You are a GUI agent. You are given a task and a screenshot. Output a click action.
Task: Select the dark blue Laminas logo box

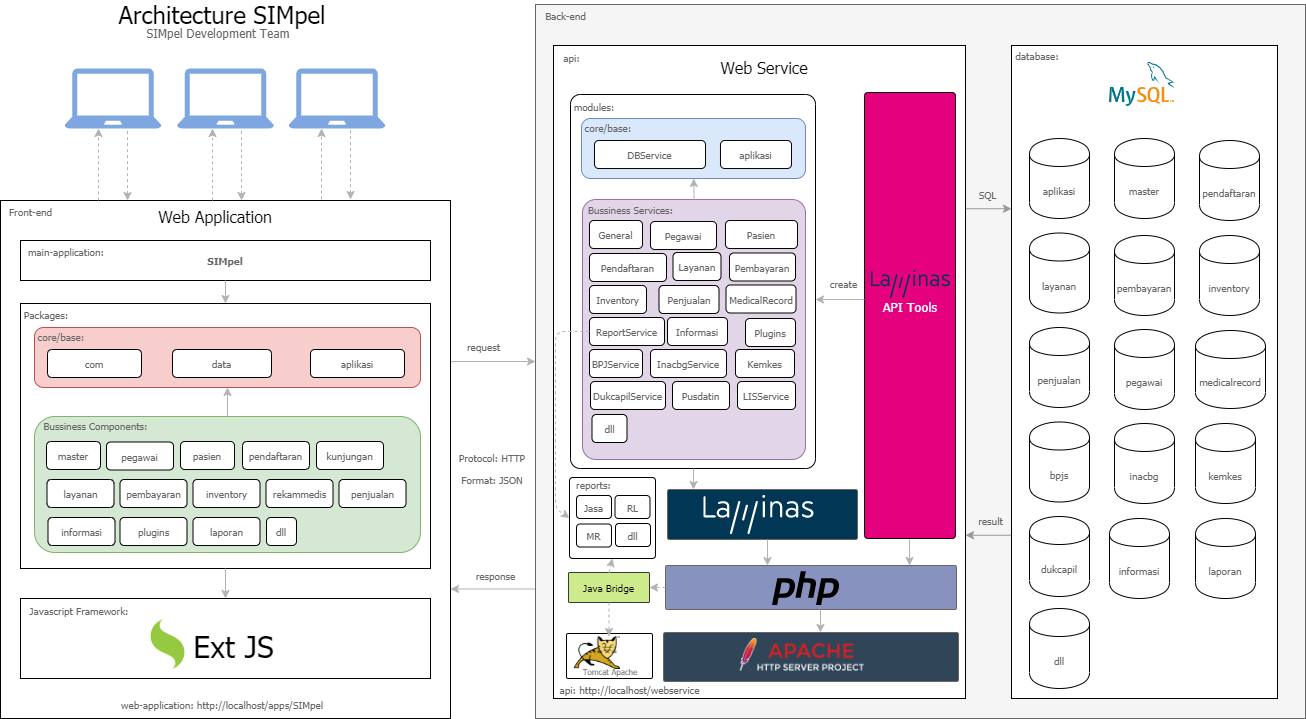point(762,514)
